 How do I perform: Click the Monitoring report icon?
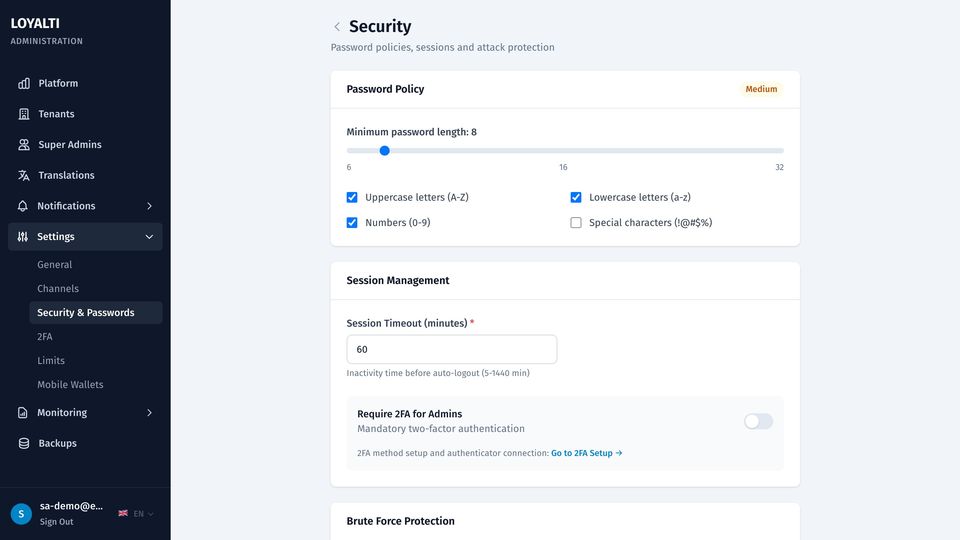(23, 413)
